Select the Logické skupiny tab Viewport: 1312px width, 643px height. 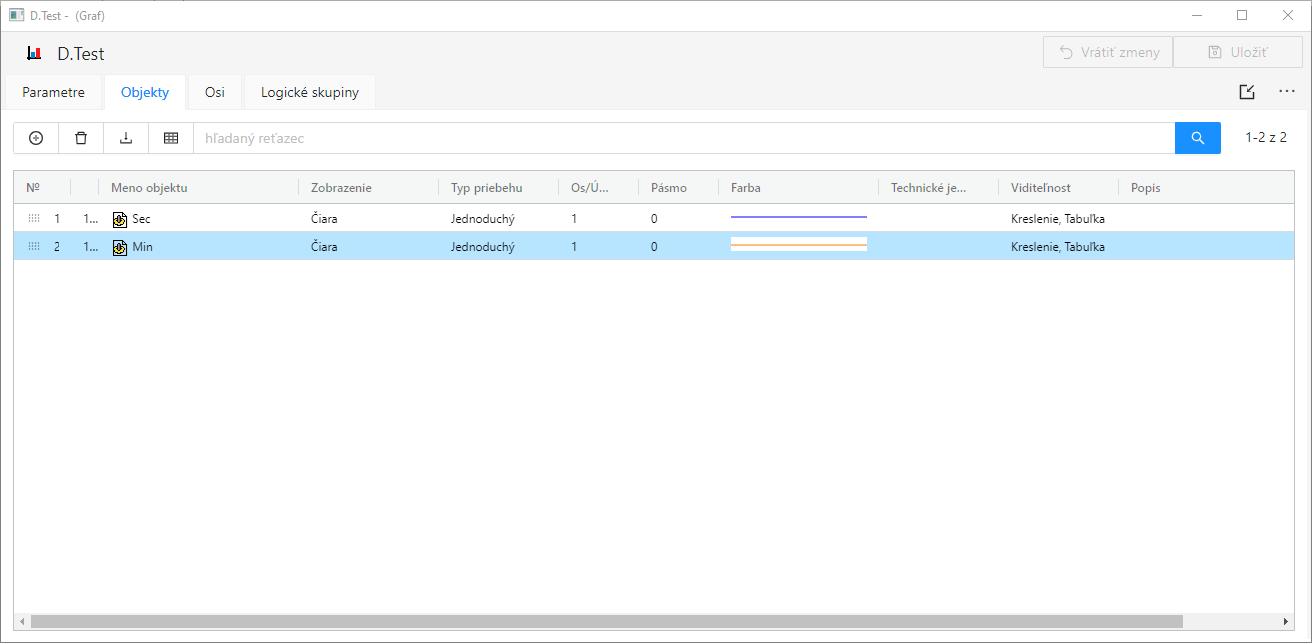pyautogui.click(x=309, y=93)
